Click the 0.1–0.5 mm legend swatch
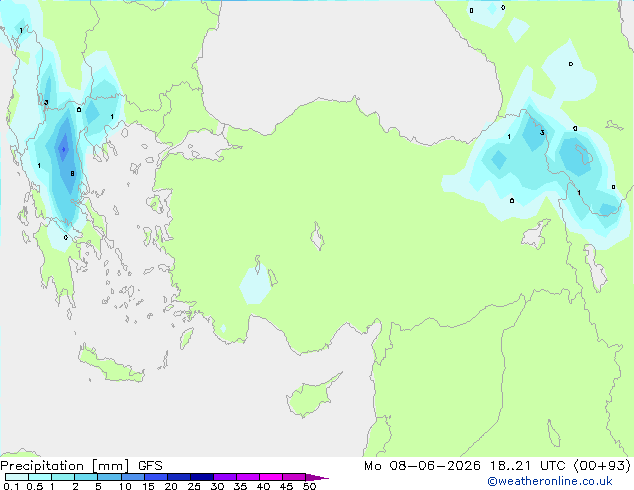The image size is (634, 490). tap(17, 477)
